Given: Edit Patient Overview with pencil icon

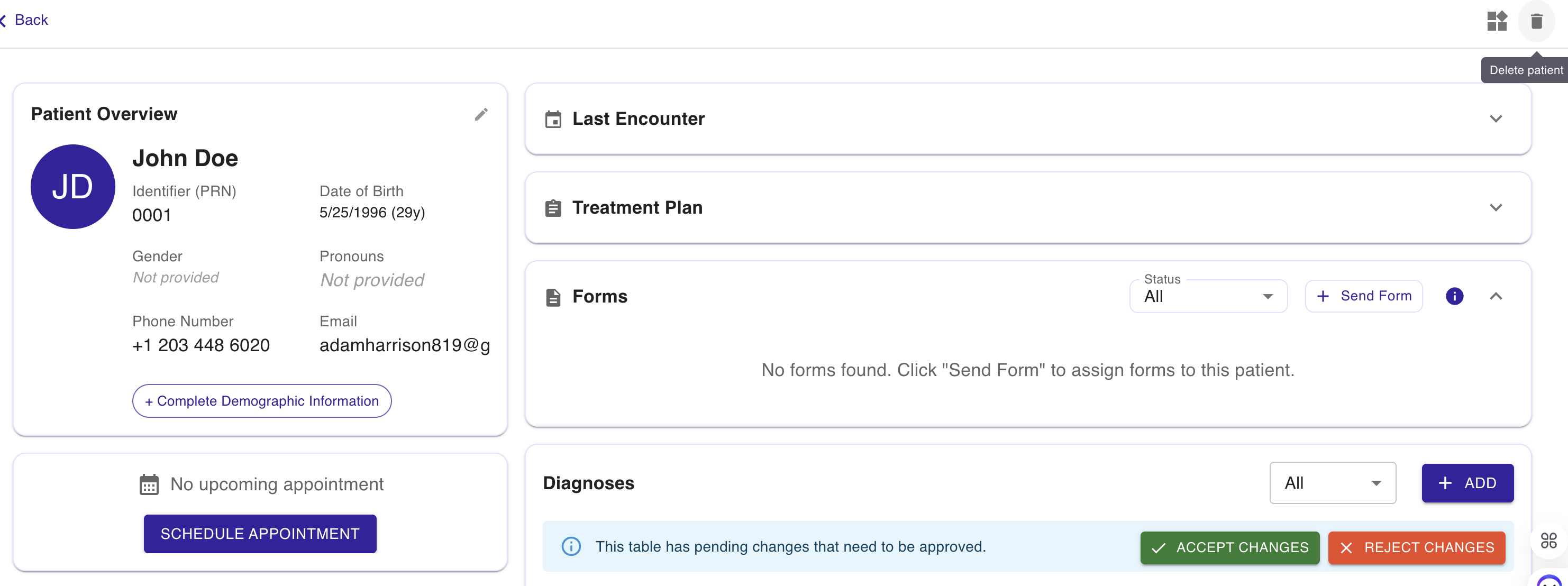Looking at the screenshot, I should 481,114.
